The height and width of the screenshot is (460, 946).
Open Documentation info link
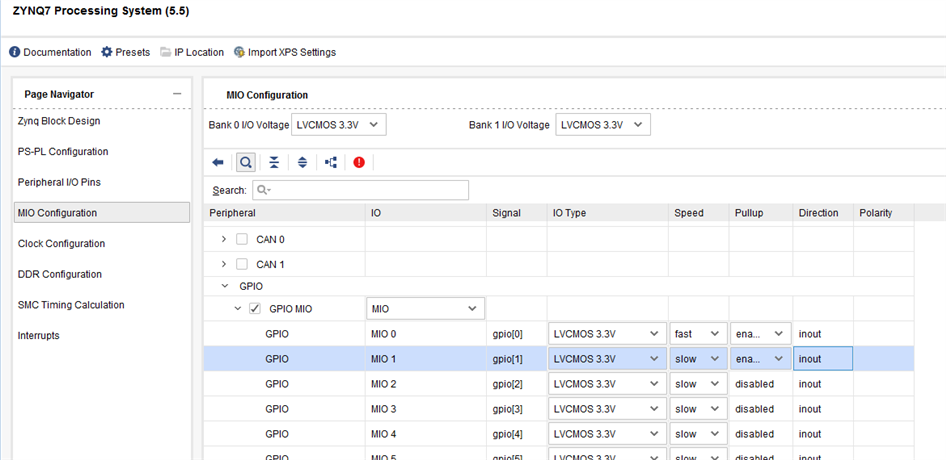(50, 52)
